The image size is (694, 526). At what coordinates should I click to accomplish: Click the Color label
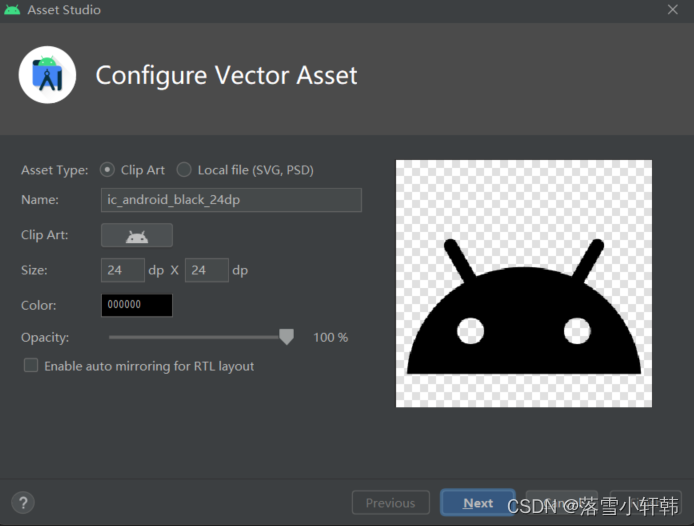coord(39,306)
